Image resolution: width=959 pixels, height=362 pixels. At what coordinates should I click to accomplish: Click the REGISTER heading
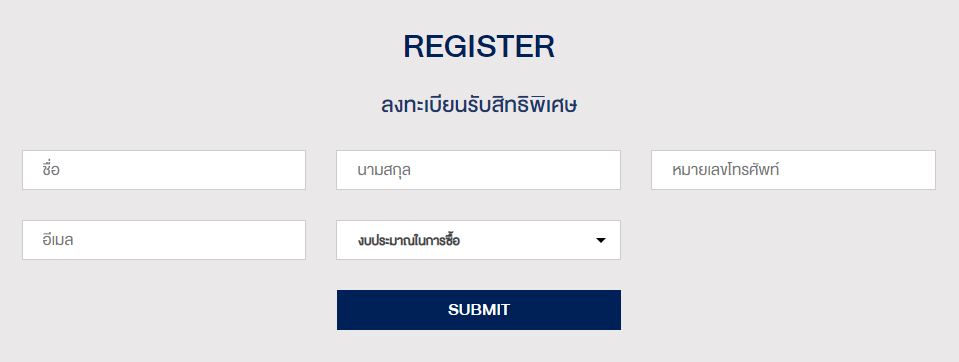(479, 46)
